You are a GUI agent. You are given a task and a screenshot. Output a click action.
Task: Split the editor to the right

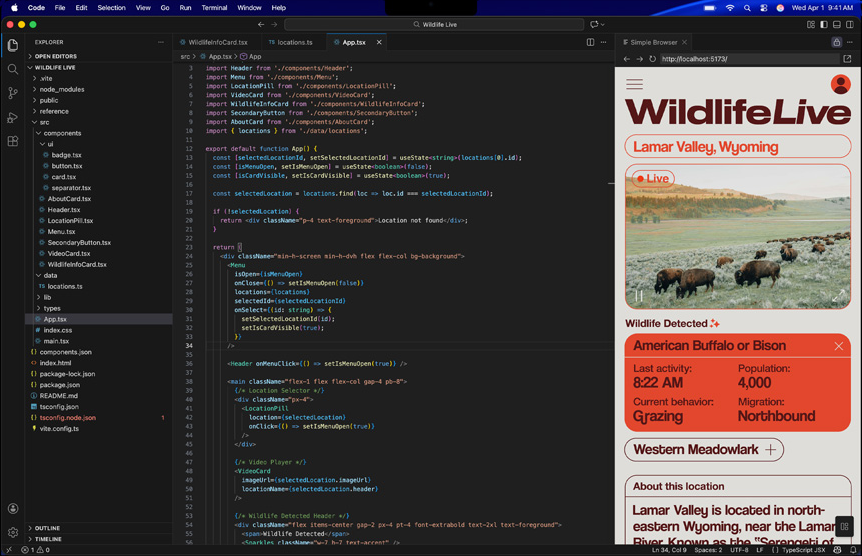point(590,43)
